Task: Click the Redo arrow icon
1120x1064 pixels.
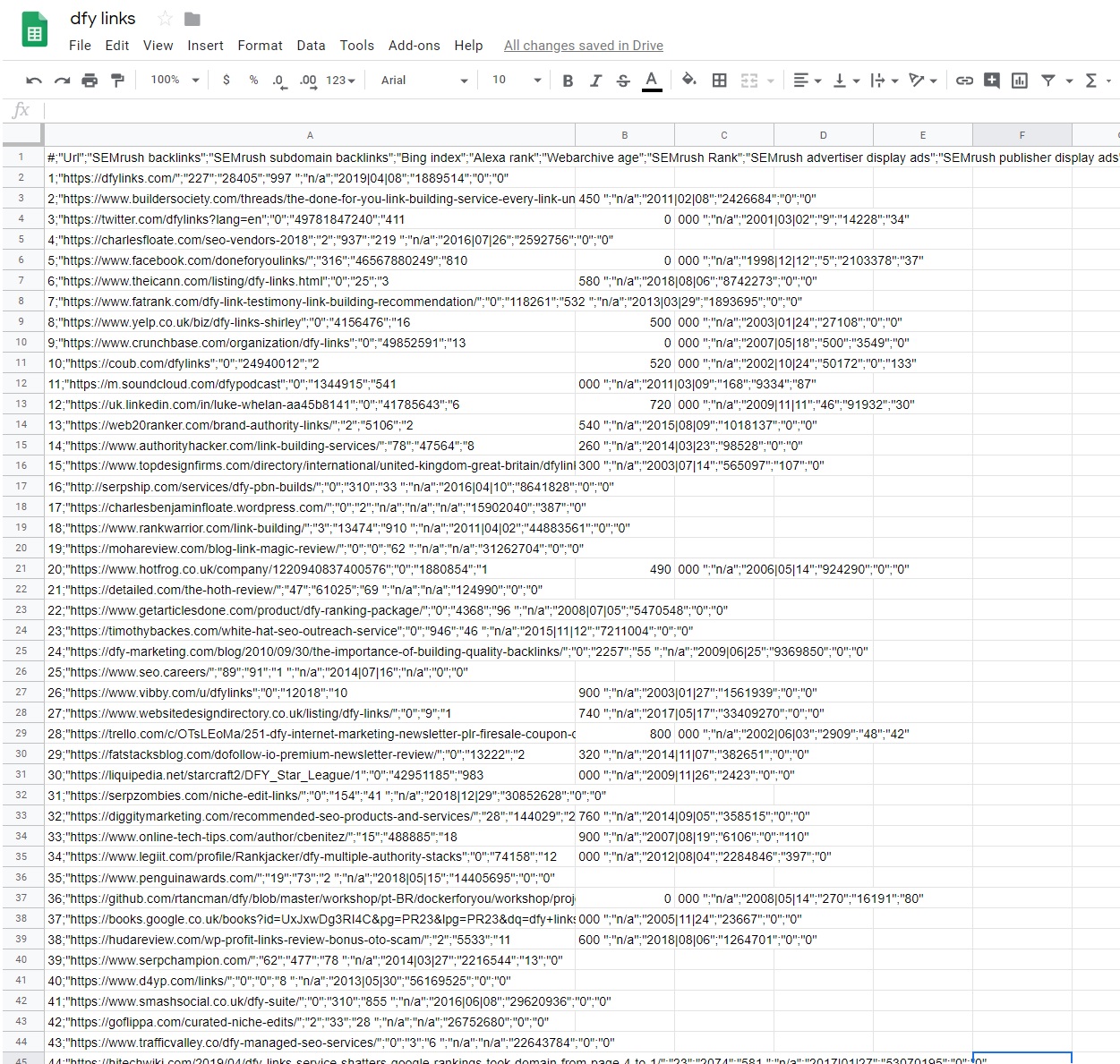Action: tap(62, 81)
